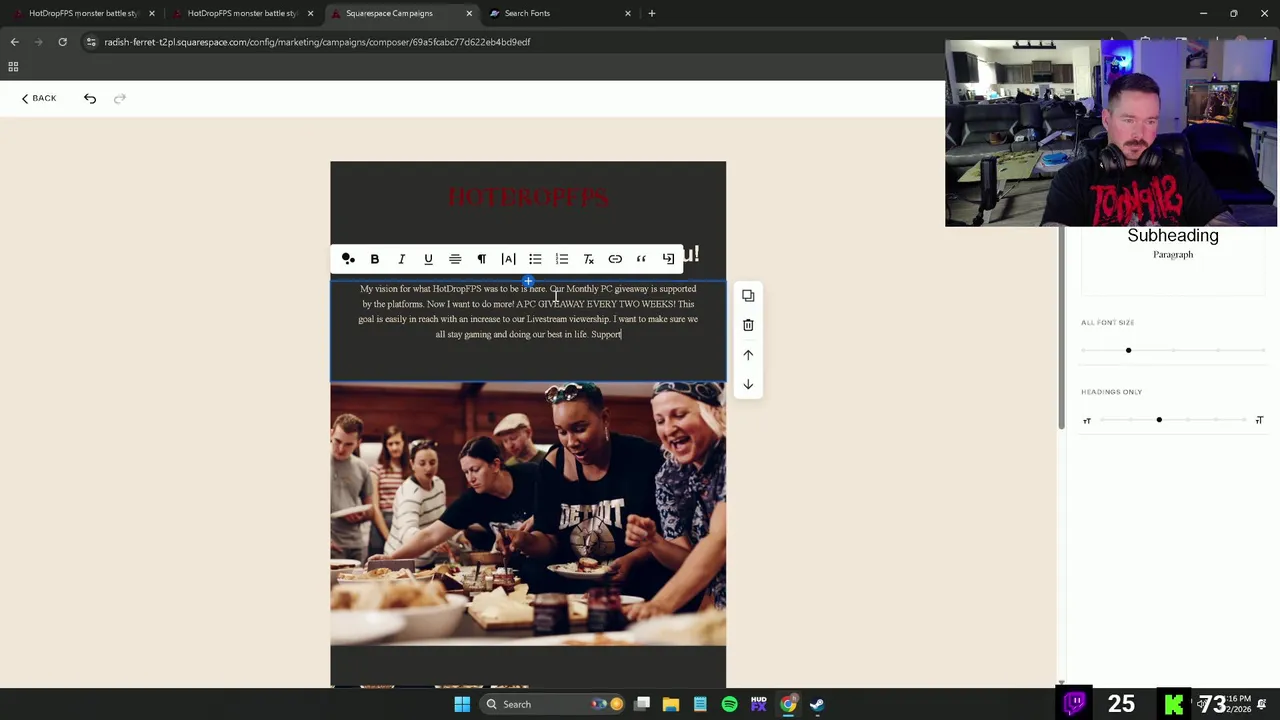
Task: Move the text block up
Action: click(748, 355)
